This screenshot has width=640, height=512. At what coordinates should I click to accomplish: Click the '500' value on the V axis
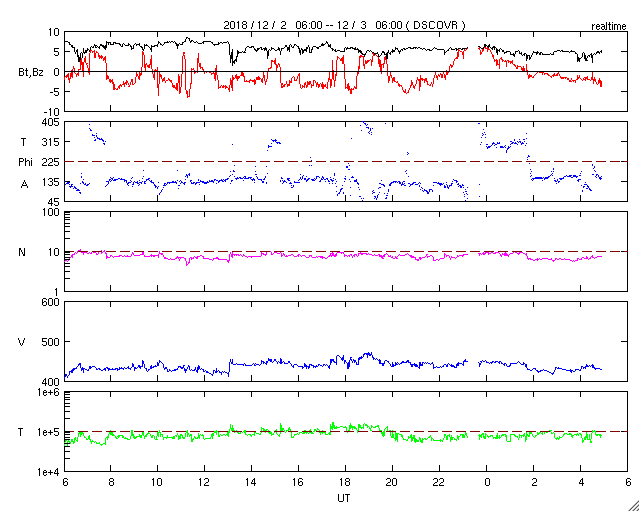[51, 342]
